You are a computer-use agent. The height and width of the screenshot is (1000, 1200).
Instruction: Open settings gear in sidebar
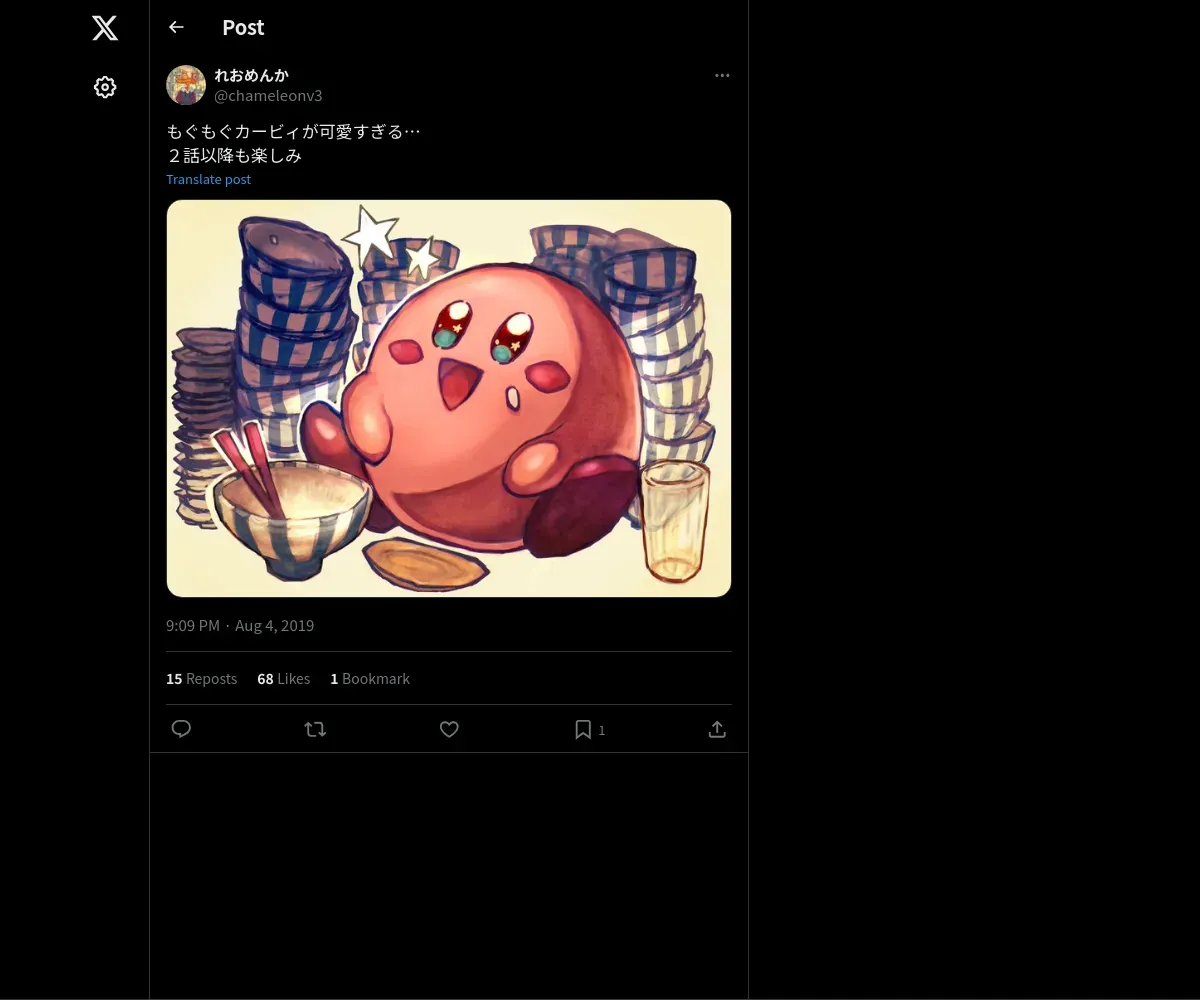click(x=105, y=87)
